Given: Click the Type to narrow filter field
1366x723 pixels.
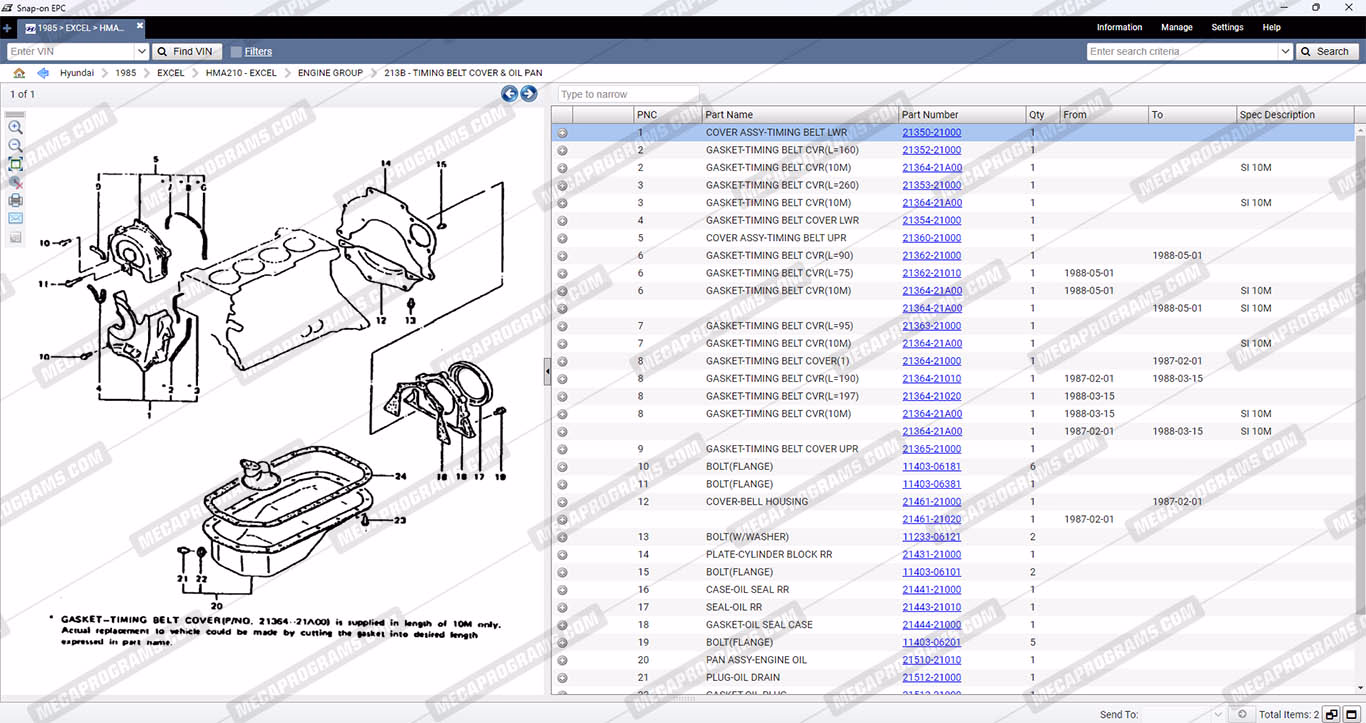Looking at the screenshot, I should [x=628, y=94].
